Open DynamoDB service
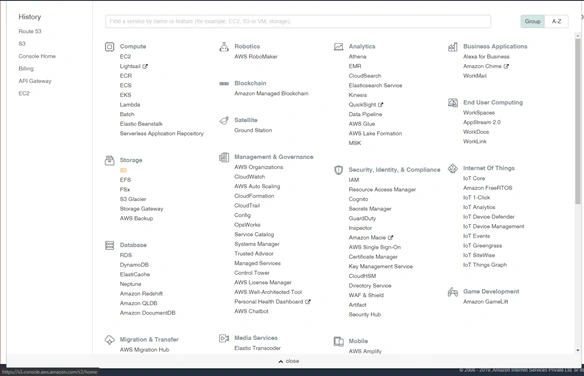This screenshot has width=584, height=376. point(134,265)
